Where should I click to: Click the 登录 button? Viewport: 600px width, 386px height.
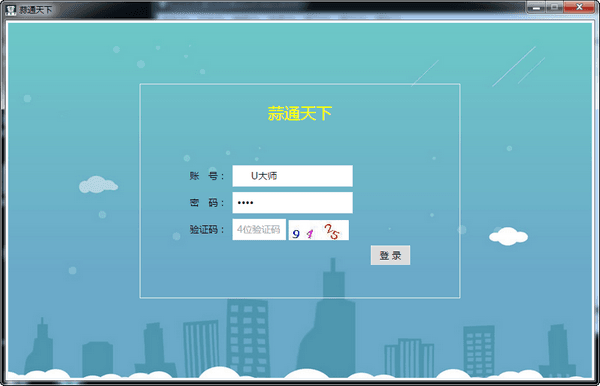[390, 255]
